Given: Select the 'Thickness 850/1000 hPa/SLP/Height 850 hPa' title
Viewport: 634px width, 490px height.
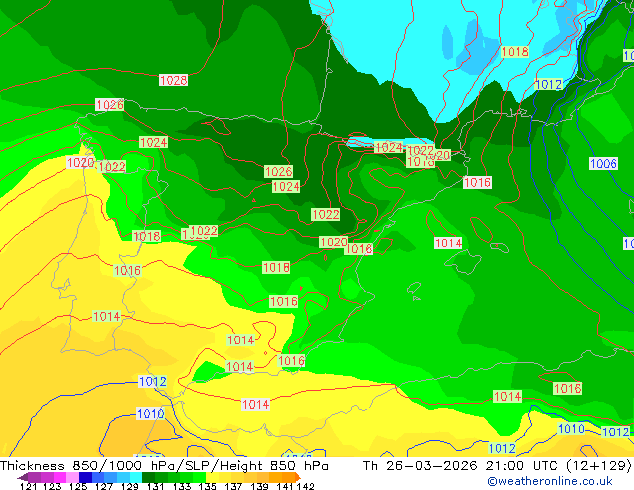Looking at the screenshot, I should click(x=164, y=466).
